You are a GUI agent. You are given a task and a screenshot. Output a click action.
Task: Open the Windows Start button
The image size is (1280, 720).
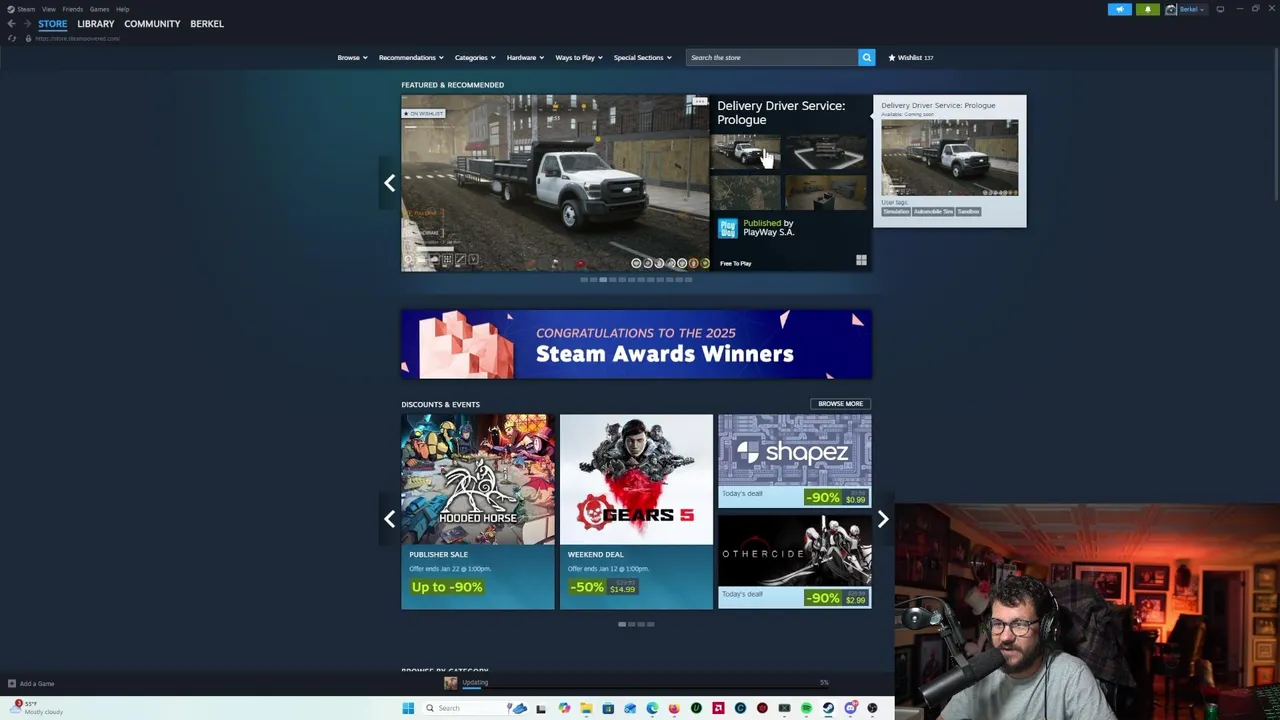click(x=408, y=708)
